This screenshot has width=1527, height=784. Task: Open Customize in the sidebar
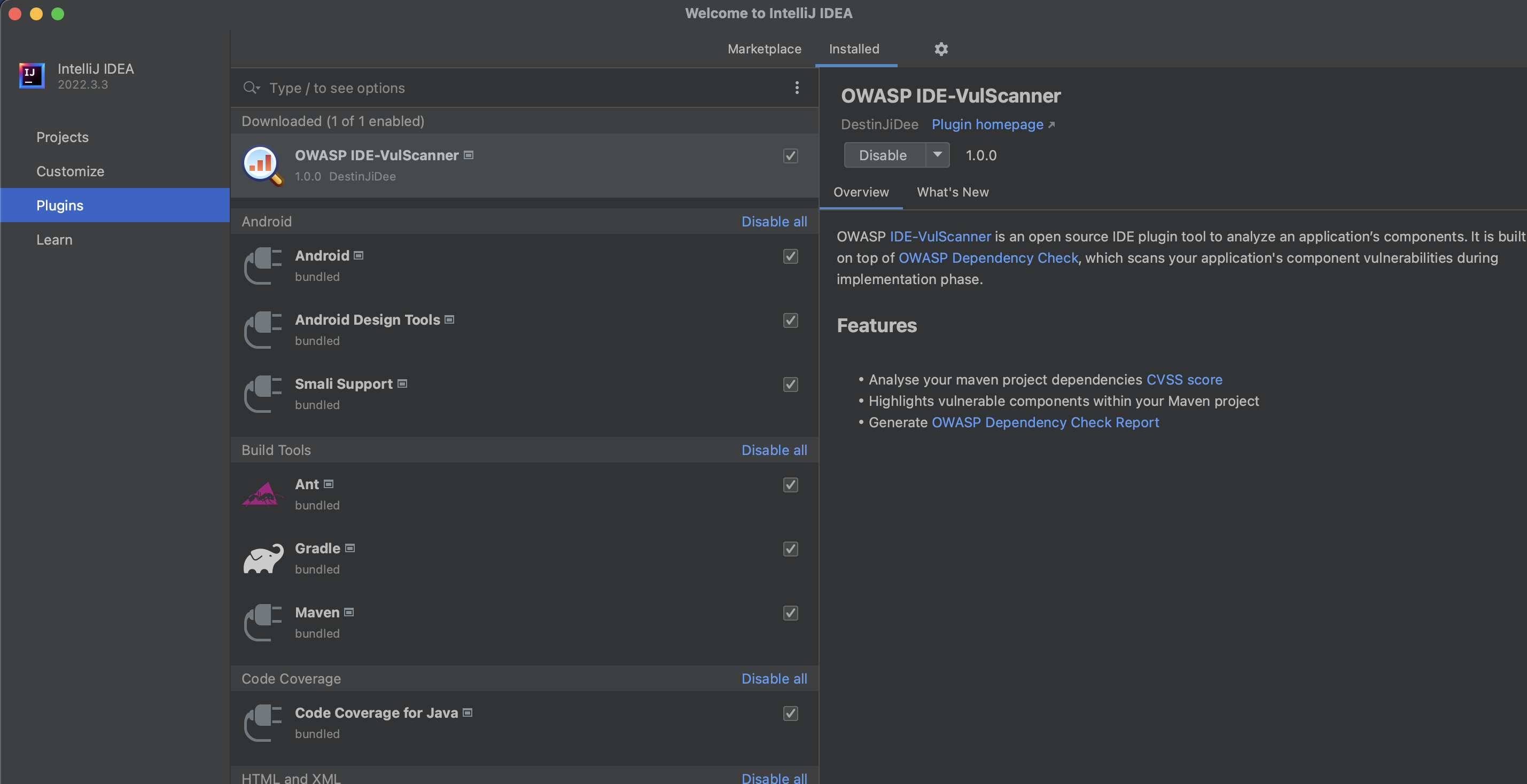point(115,171)
